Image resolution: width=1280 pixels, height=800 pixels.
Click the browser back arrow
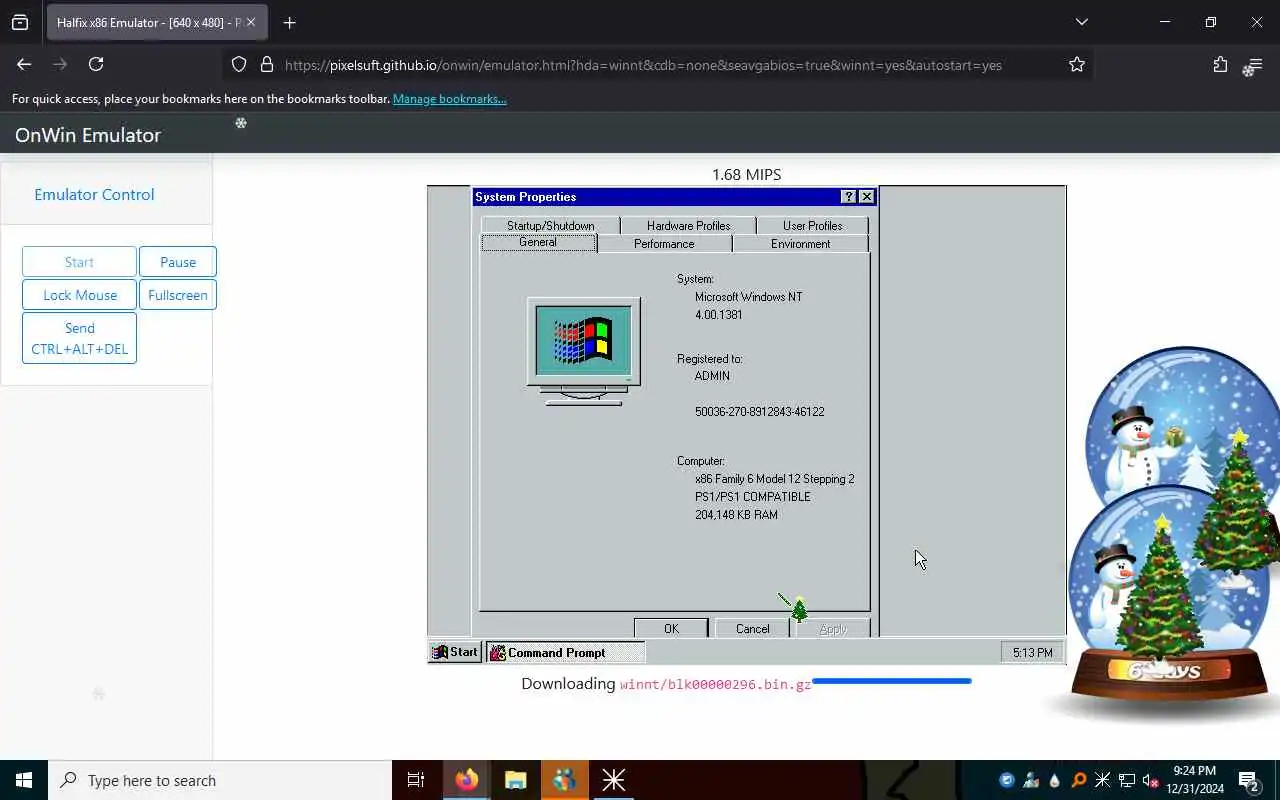(24, 64)
